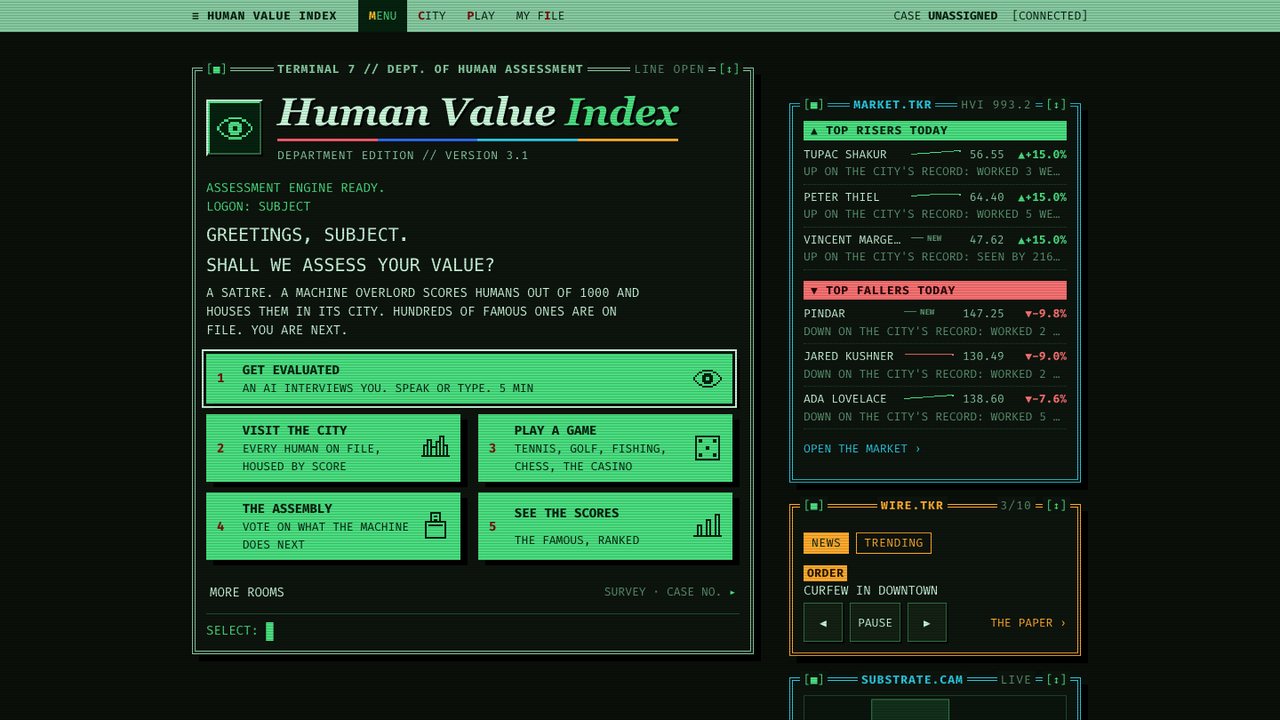Choose option 3 Play A Game
Viewport: 1280px width, 720px height.
tap(605, 448)
